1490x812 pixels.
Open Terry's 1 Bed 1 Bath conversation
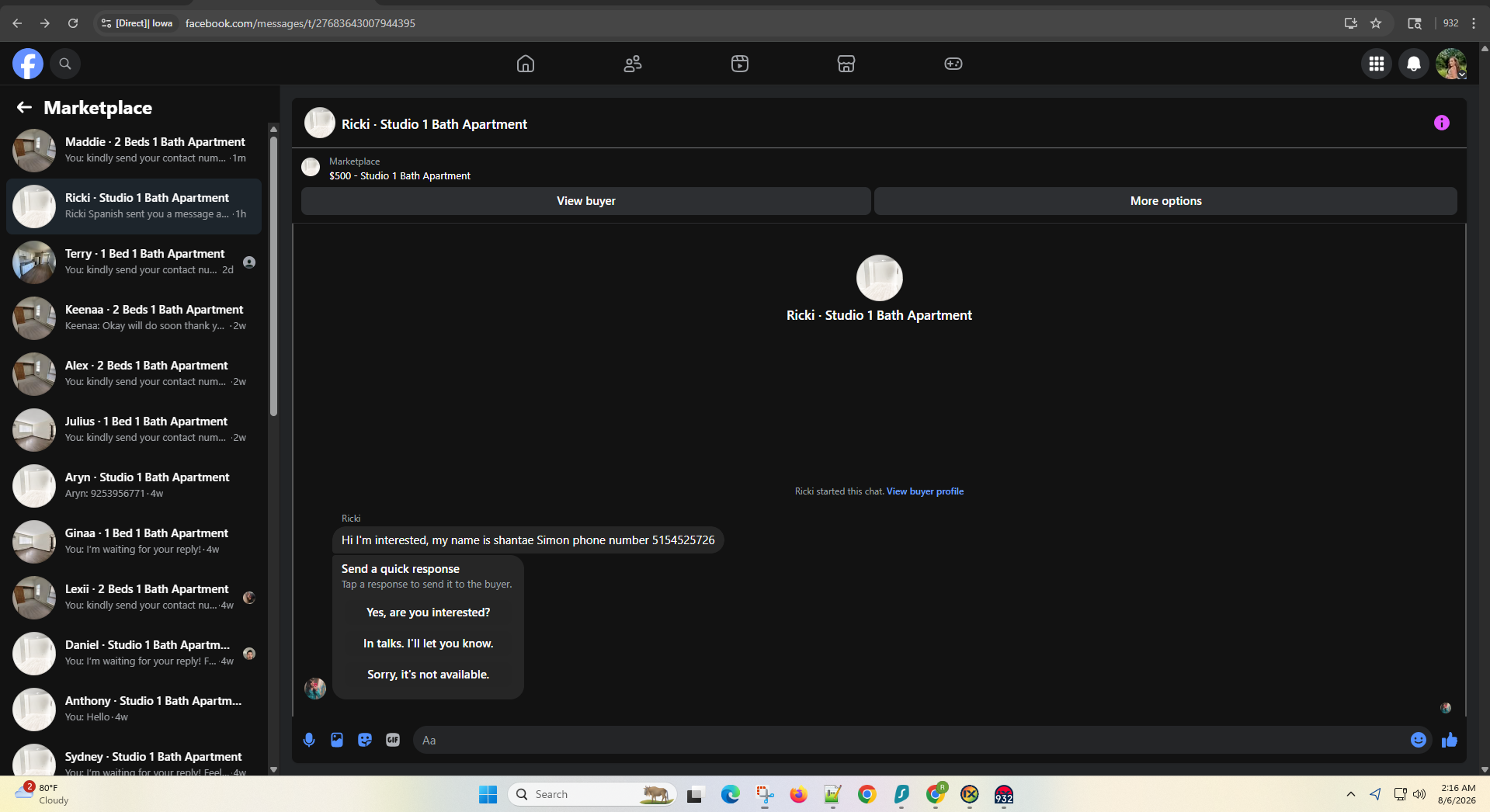click(134, 262)
